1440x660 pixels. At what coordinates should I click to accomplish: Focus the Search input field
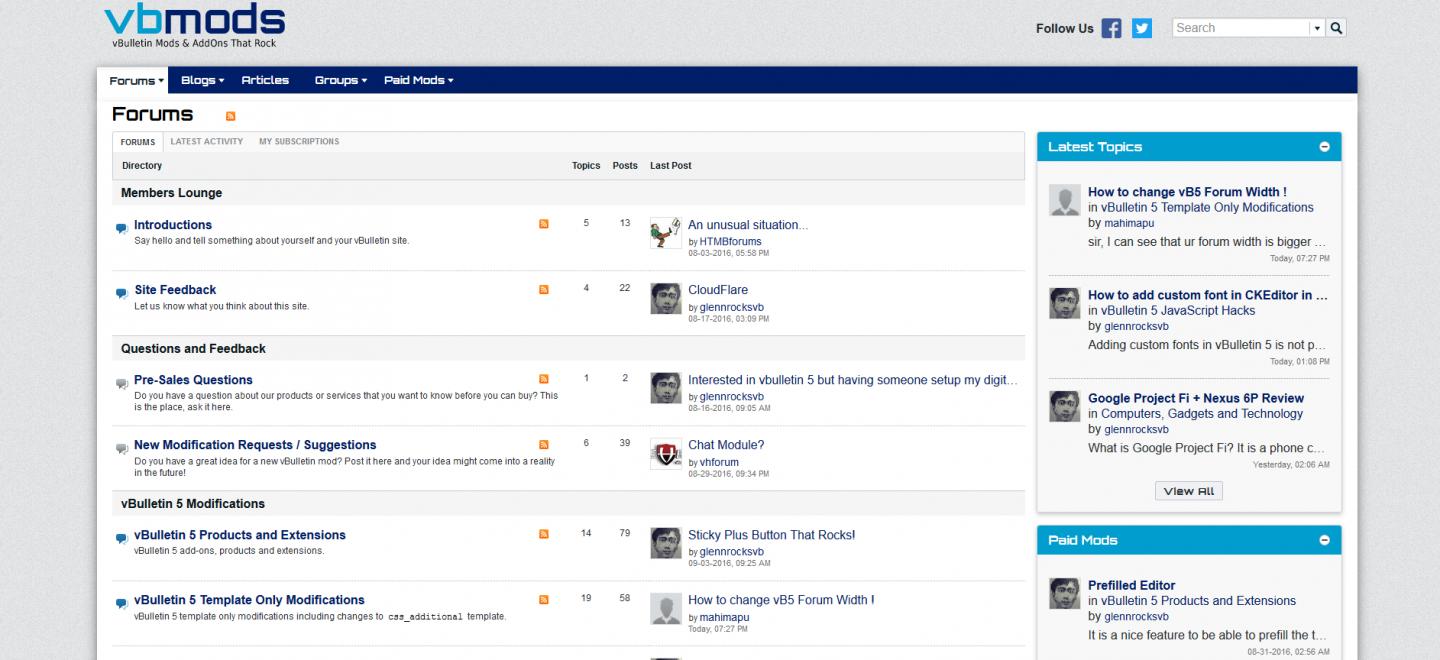[x=1241, y=28]
